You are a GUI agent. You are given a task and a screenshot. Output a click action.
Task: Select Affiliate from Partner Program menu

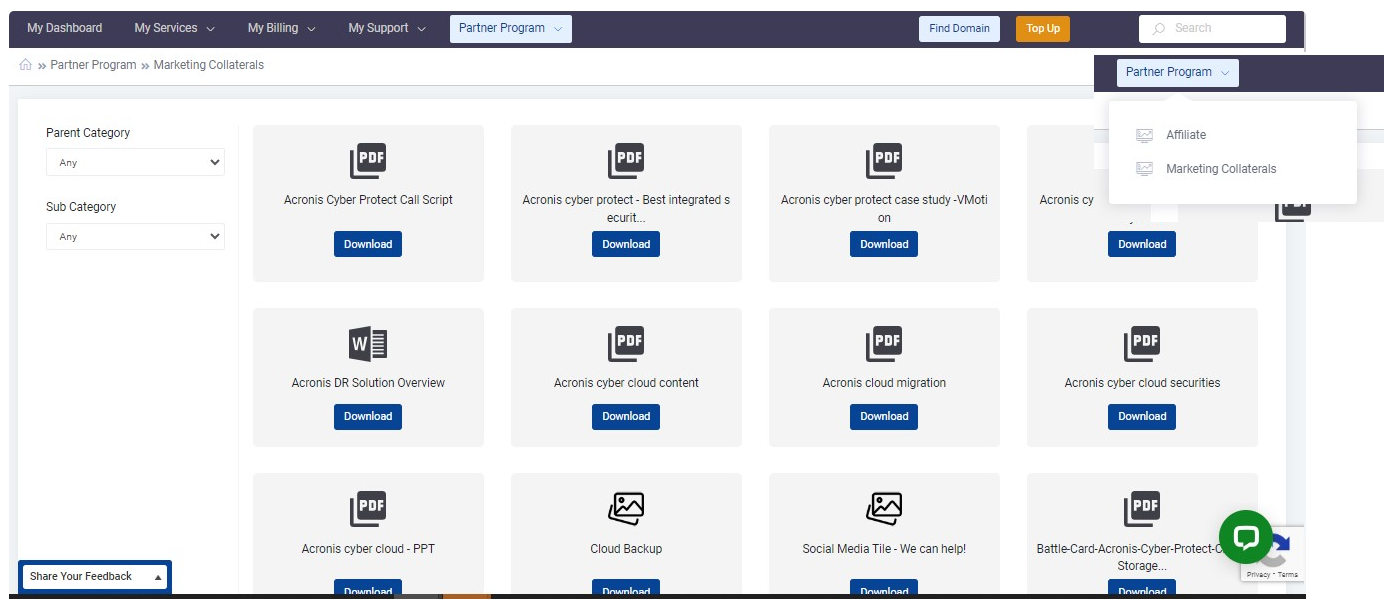[1186, 135]
